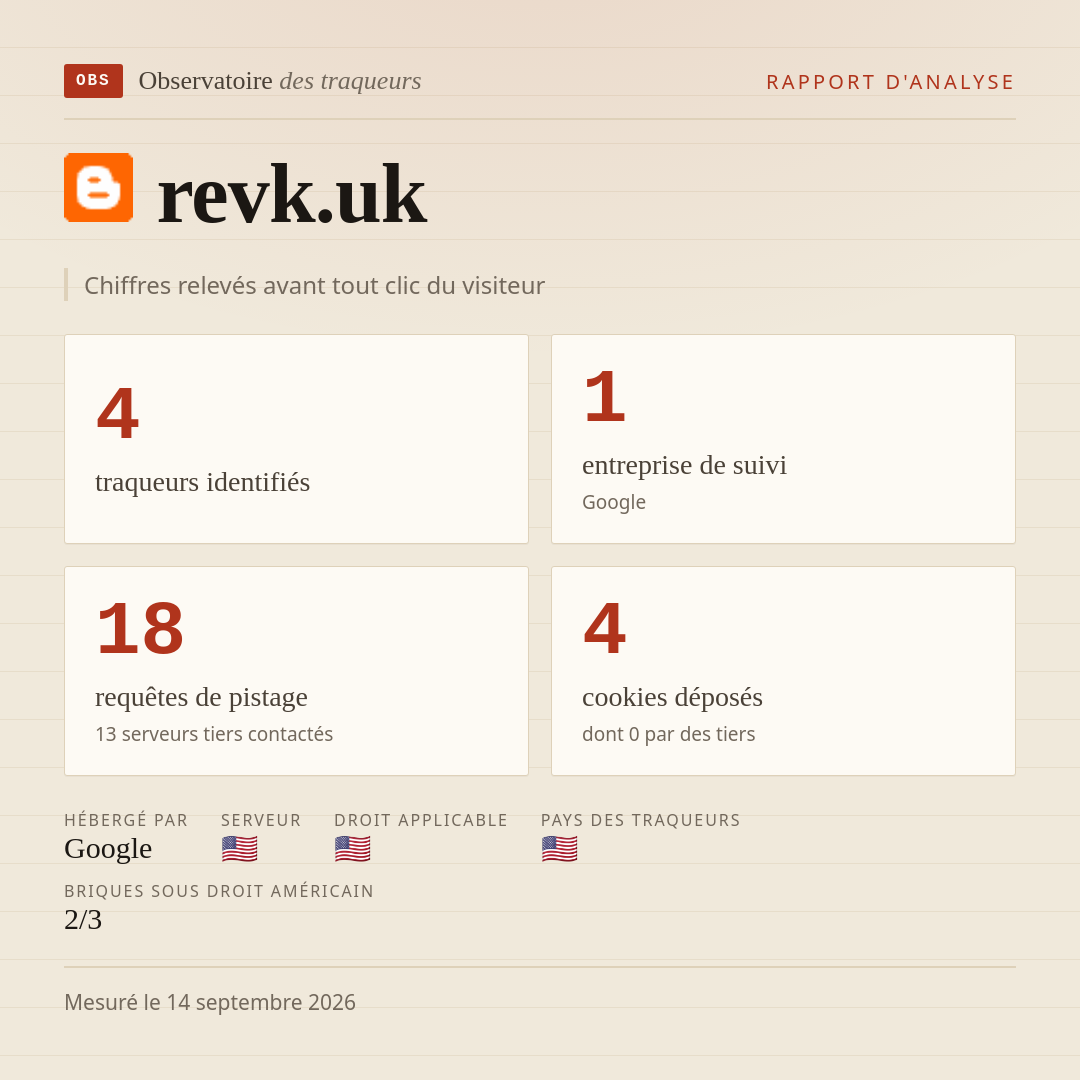Select the revk.uk domain heading
This screenshot has height=1080, width=1080.
pos(291,195)
